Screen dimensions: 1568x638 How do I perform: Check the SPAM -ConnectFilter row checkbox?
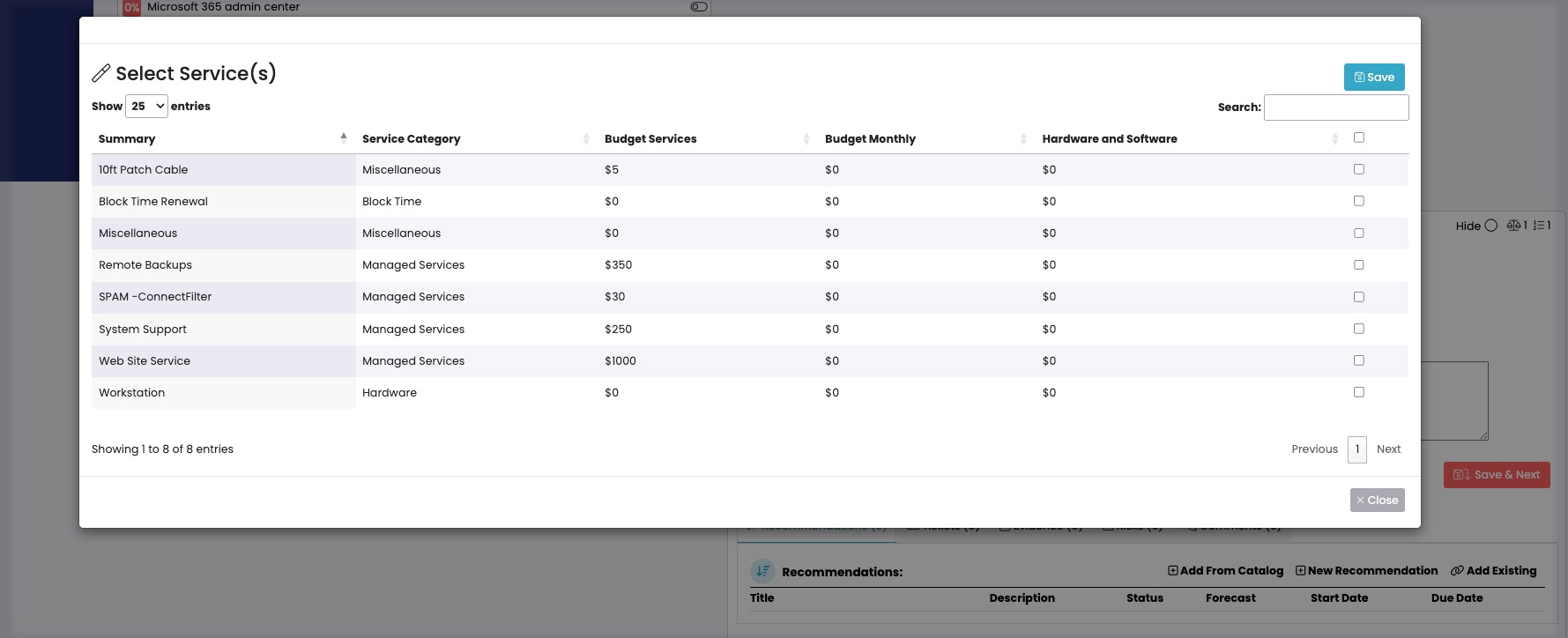pyautogui.click(x=1358, y=296)
